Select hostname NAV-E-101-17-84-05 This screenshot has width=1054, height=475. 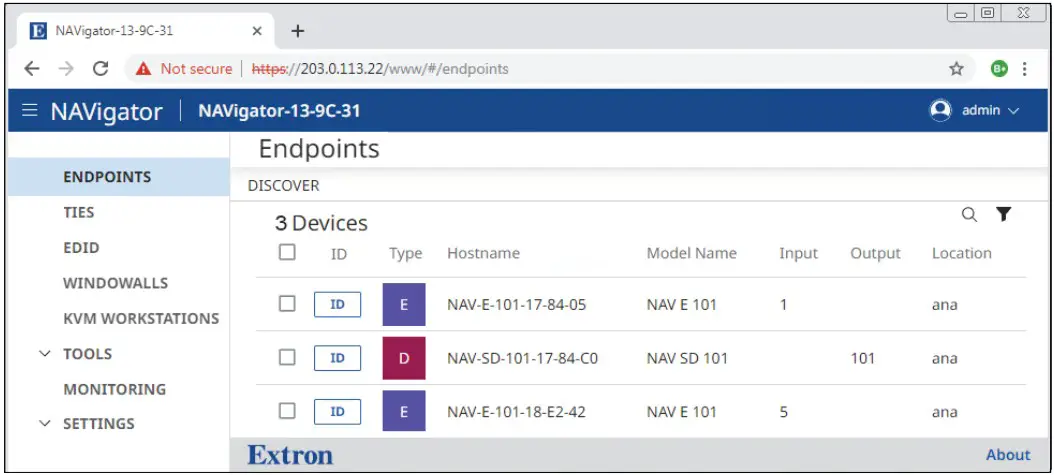coord(516,304)
